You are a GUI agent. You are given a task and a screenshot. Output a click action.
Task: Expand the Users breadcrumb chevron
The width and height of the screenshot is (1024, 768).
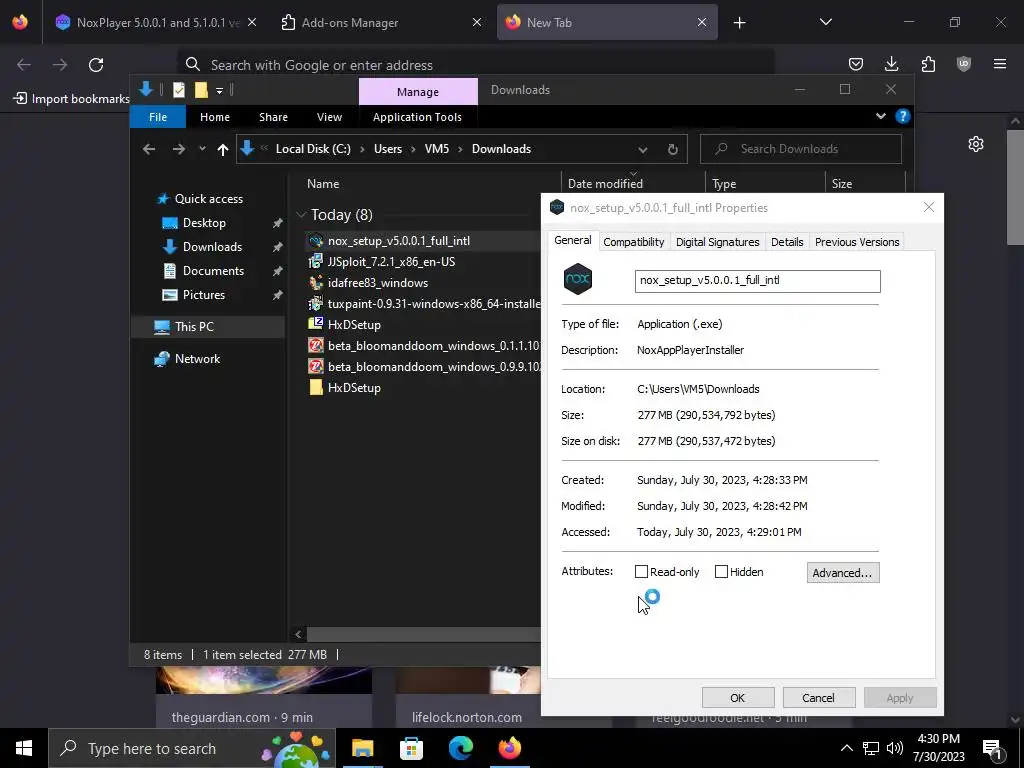click(413, 149)
